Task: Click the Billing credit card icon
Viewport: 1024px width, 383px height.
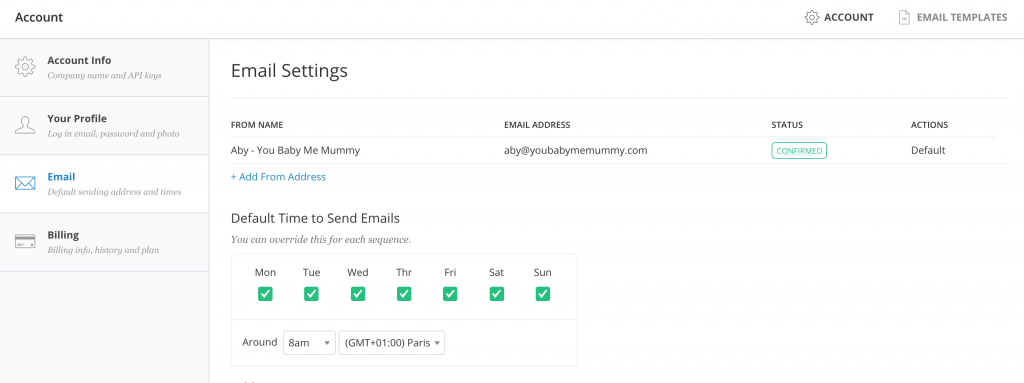Action: tap(25, 241)
